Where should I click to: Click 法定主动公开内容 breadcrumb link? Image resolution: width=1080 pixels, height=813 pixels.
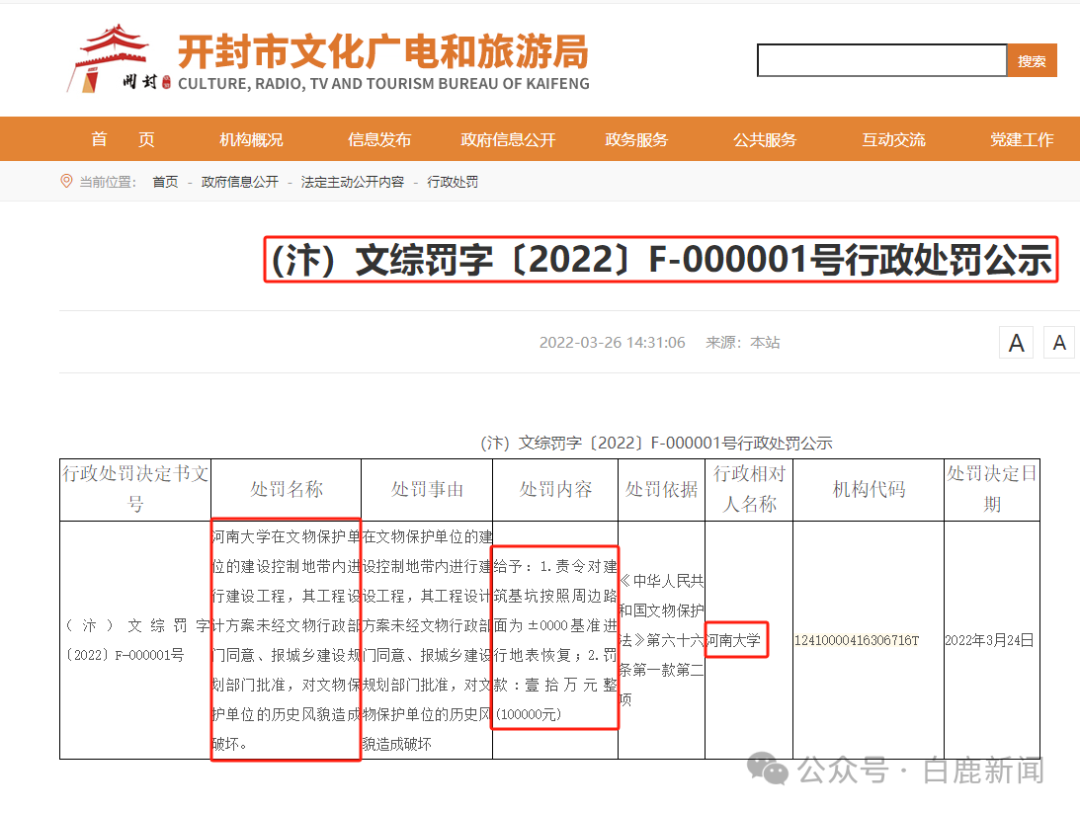[353, 182]
